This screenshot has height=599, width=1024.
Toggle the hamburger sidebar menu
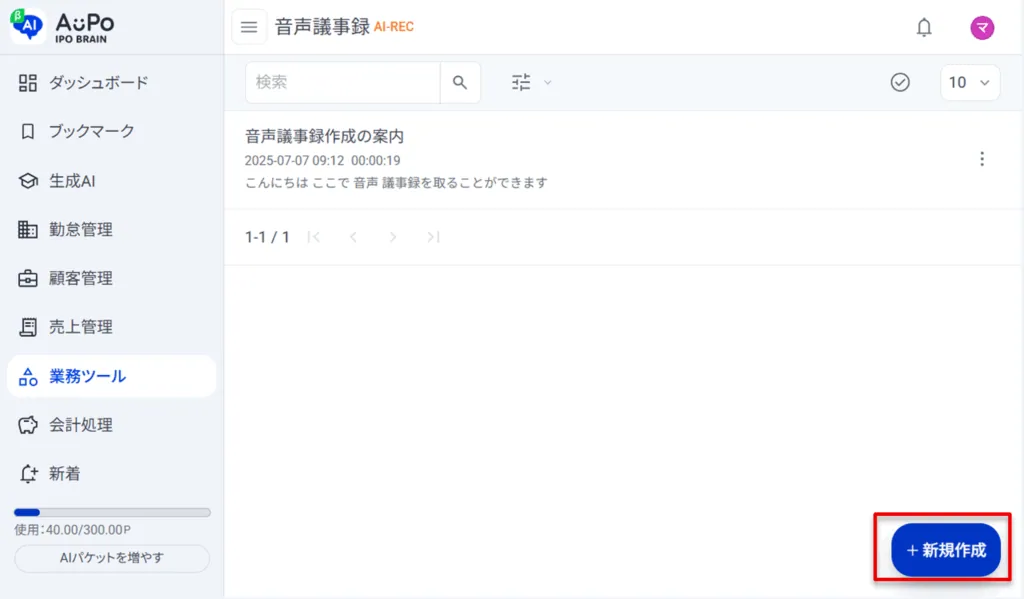click(x=249, y=27)
